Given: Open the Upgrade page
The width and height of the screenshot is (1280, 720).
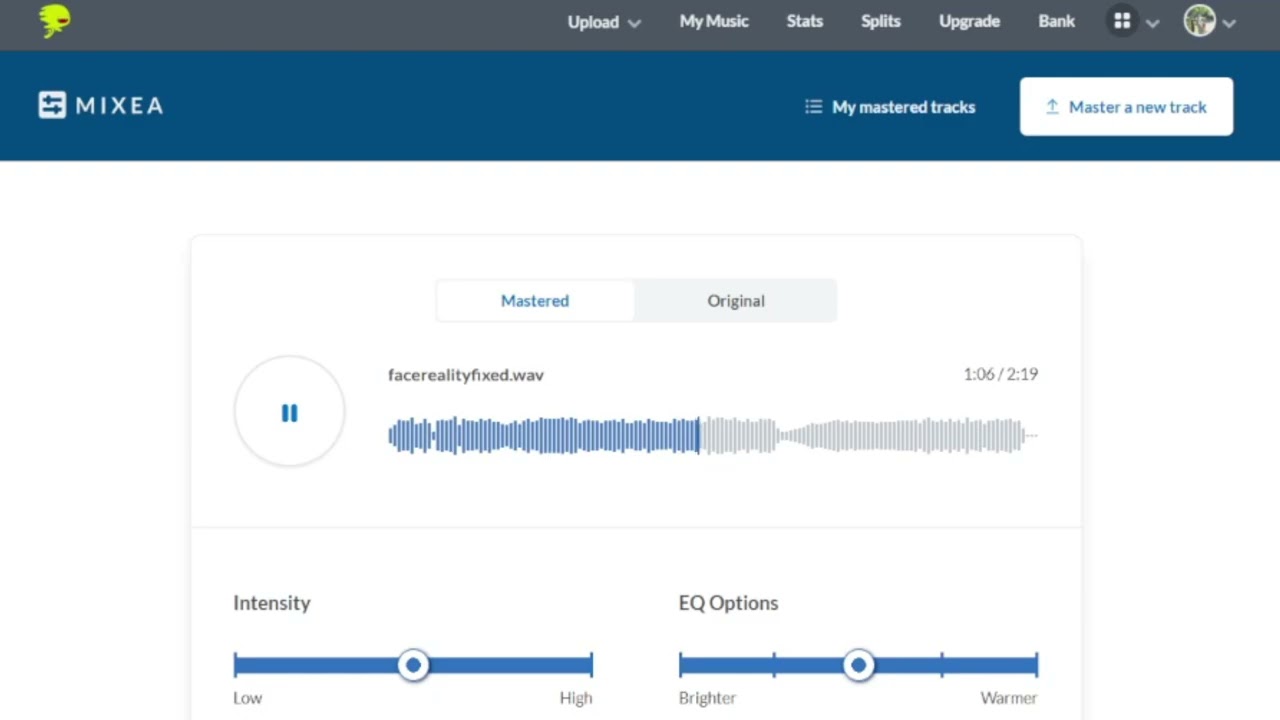Looking at the screenshot, I should point(969,21).
